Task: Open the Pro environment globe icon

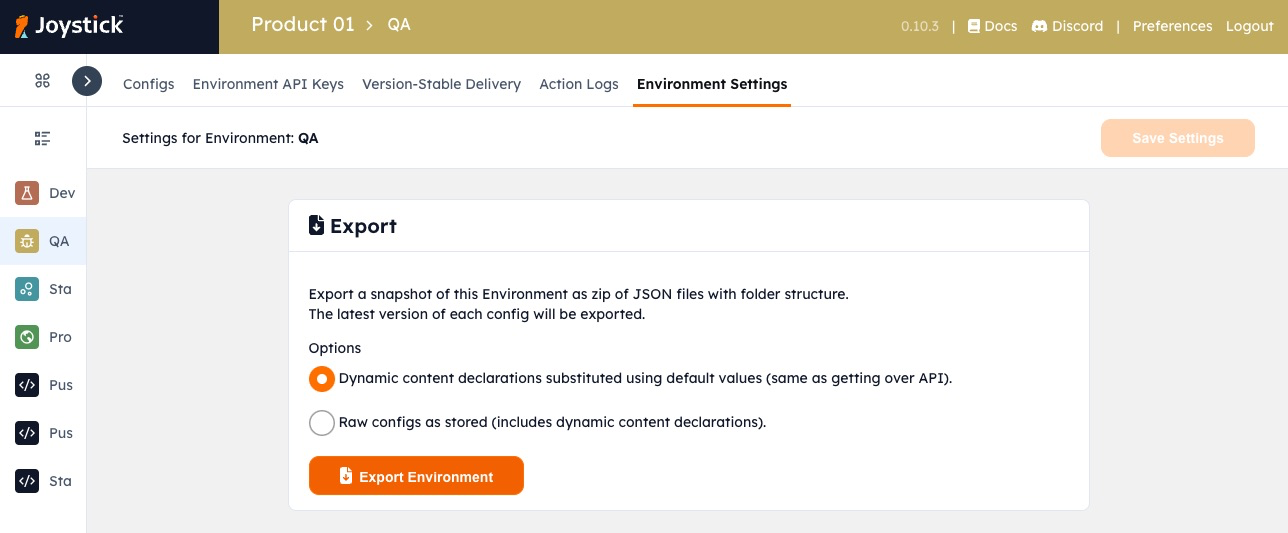Action: (27, 337)
